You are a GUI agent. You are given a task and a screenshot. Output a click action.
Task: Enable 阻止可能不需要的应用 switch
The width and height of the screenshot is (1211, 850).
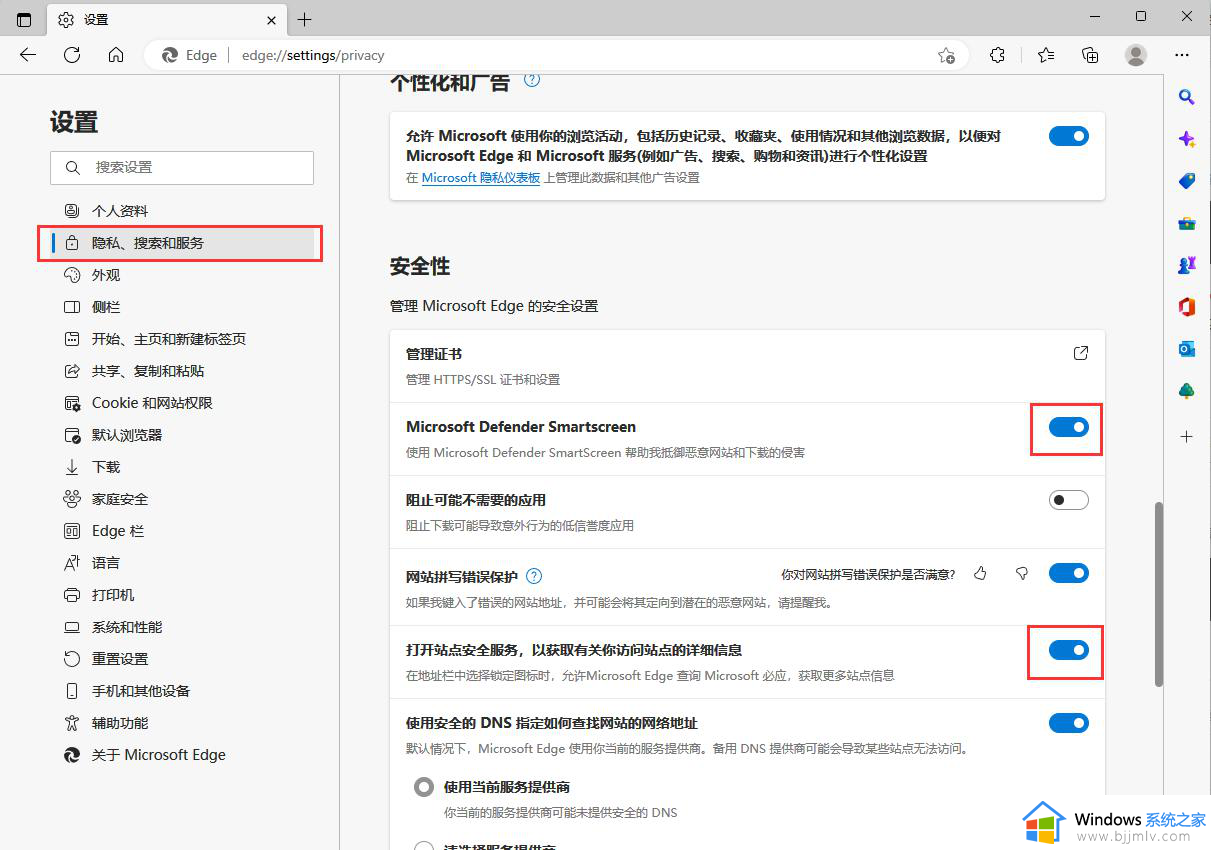pyautogui.click(x=1068, y=500)
